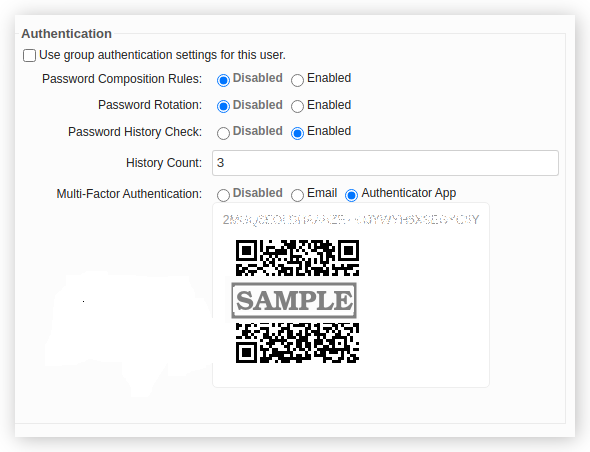
Task: Select Email multi-factor authentication option
Action: [297, 195]
